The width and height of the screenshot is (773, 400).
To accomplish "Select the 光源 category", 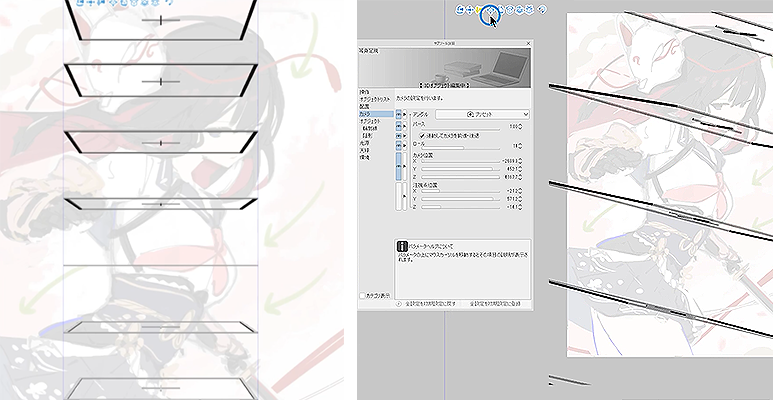I will coord(364,143).
